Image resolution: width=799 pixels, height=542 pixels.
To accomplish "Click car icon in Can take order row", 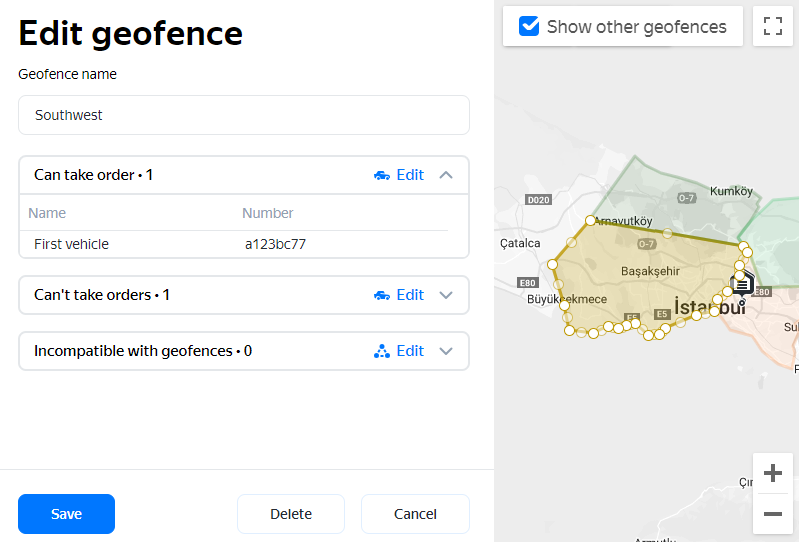I will [x=382, y=175].
